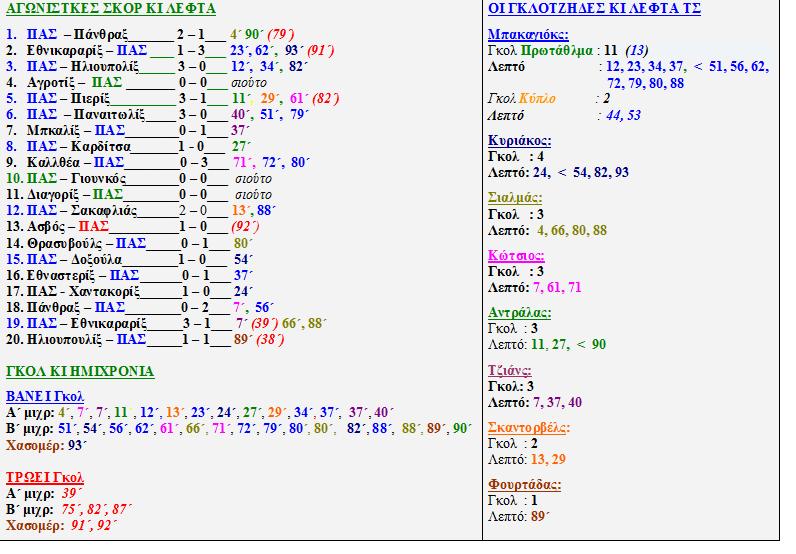Click Αντράλας minutes '11, 27, < 90'
The image size is (796, 554).
(569, 344)
